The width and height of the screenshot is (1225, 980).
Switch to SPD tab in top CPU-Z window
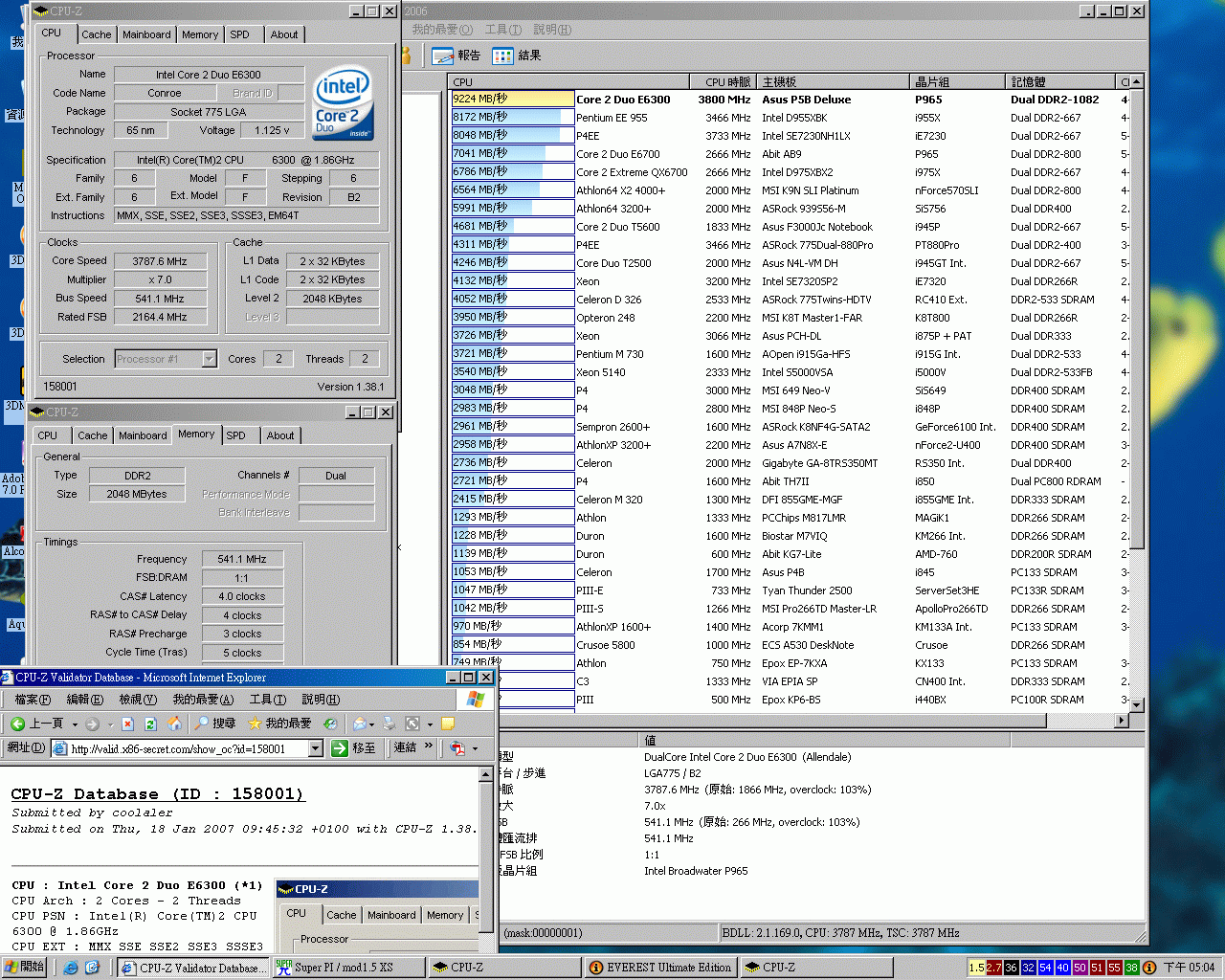(240, 34)
